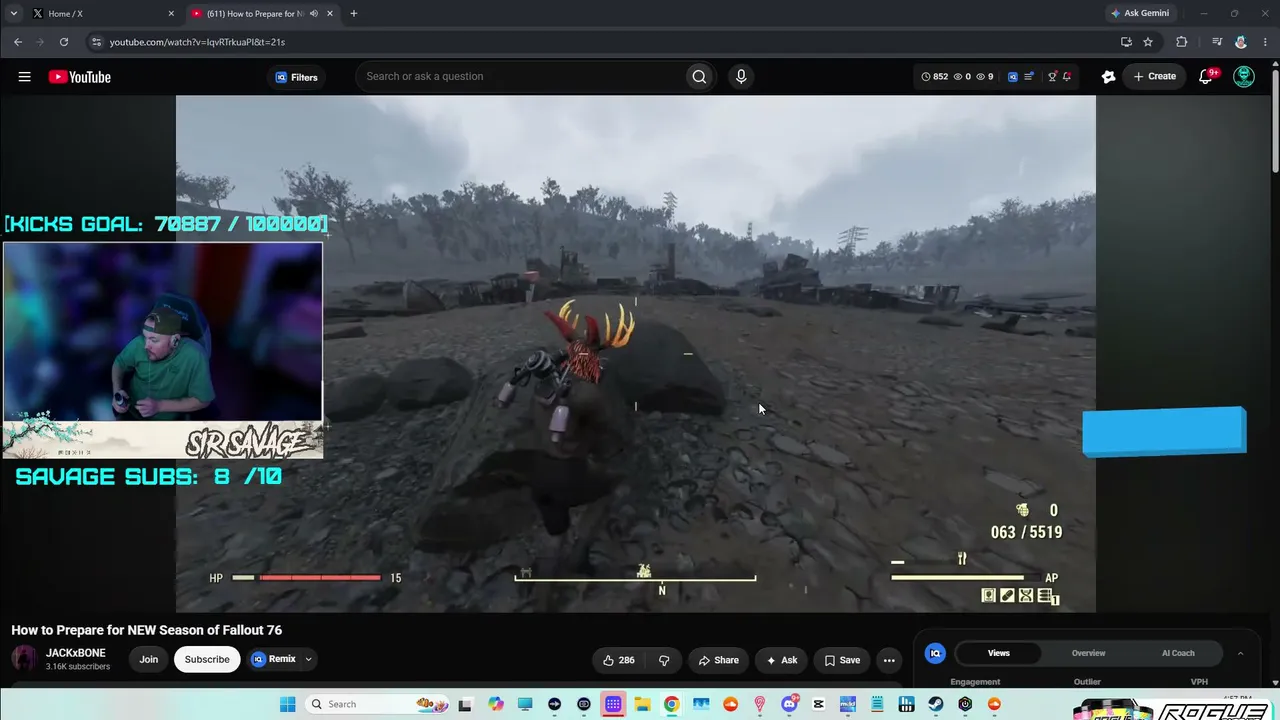Open the Windows Start menu
This screenshot has width=1280, height=720.
point(288,704)
